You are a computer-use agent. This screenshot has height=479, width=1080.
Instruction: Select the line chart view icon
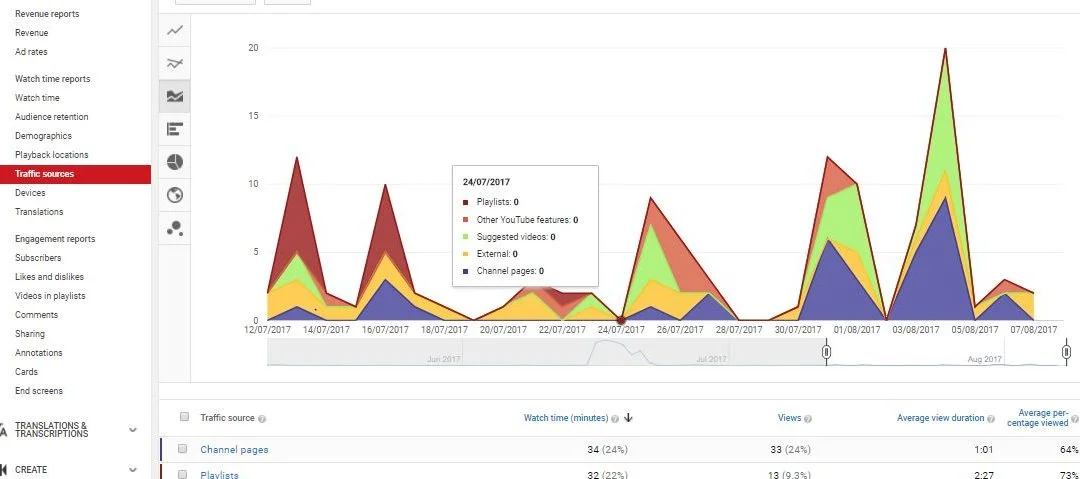(175, 30)
